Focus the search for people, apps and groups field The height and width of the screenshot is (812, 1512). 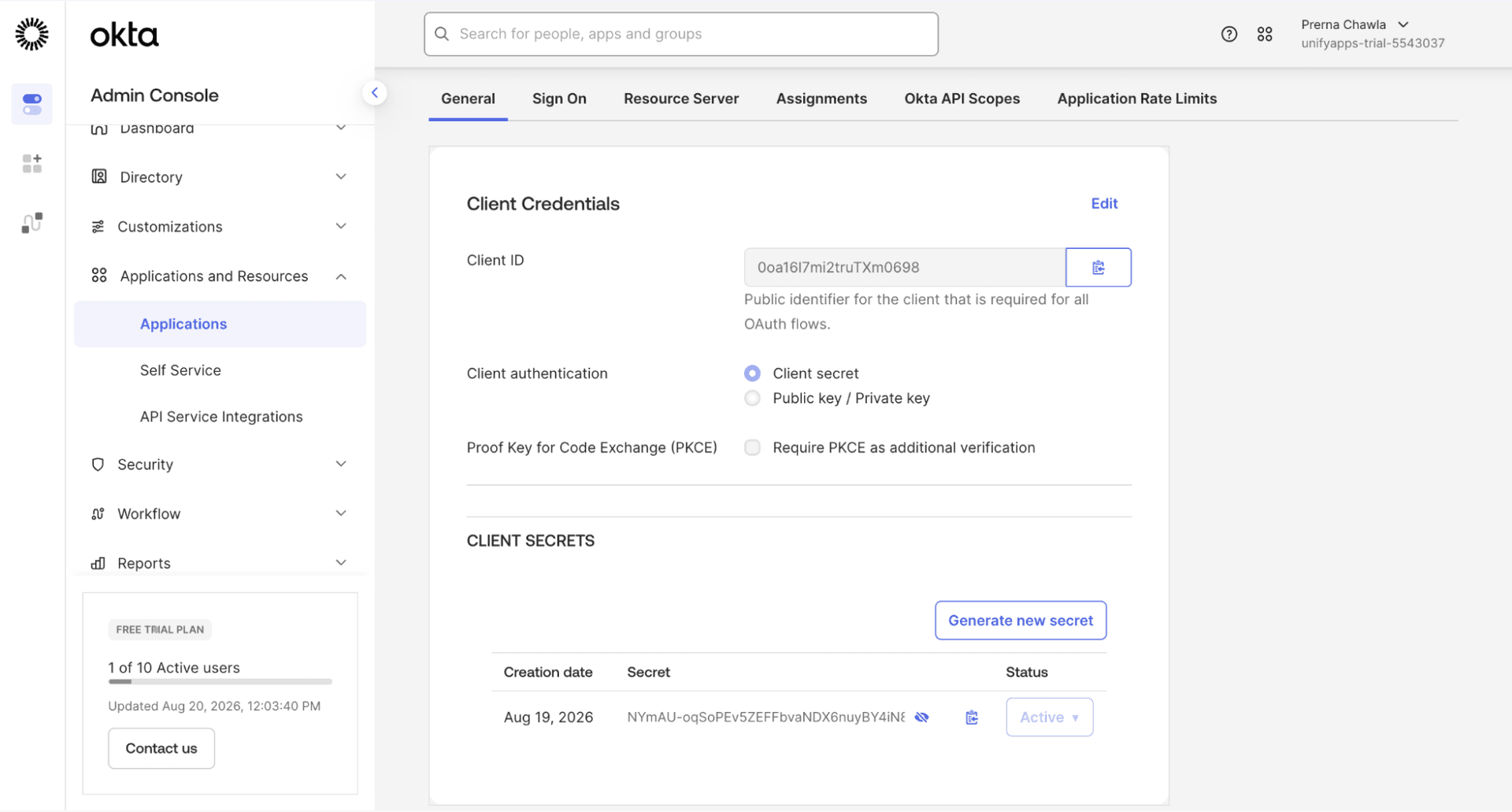click(x=681, y=34)
